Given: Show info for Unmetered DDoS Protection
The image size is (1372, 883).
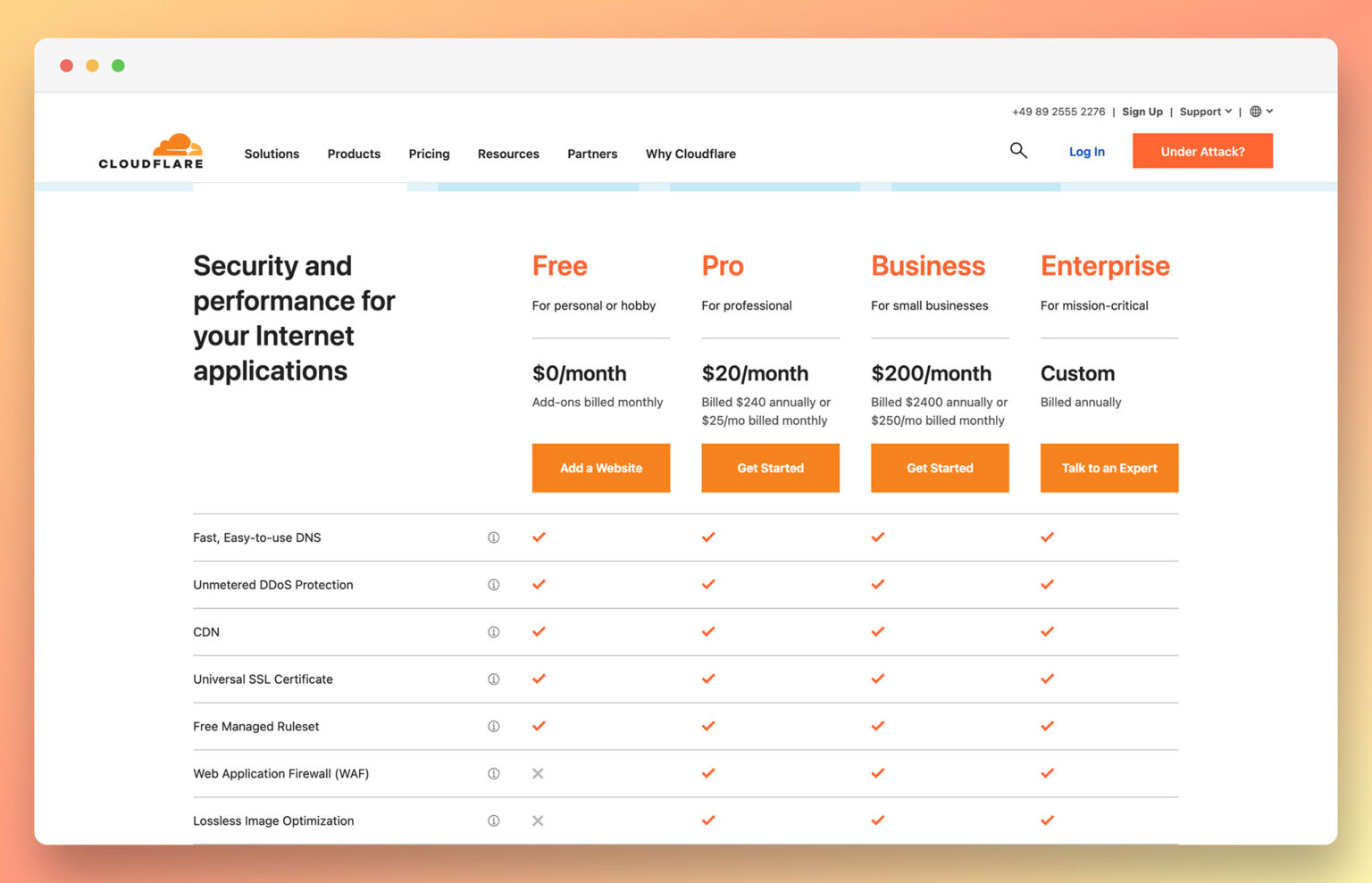Looking at the screenshot, I should click(493, 585).
